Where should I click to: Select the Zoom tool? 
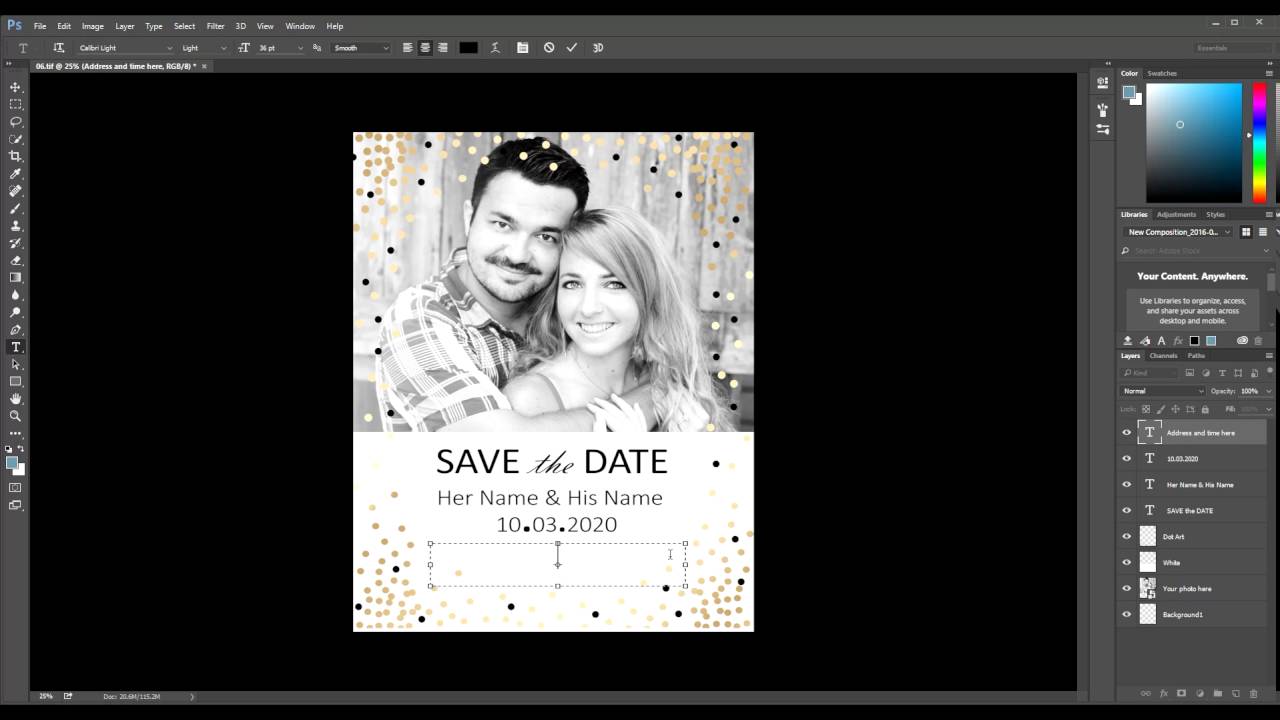tap(15, 415)
